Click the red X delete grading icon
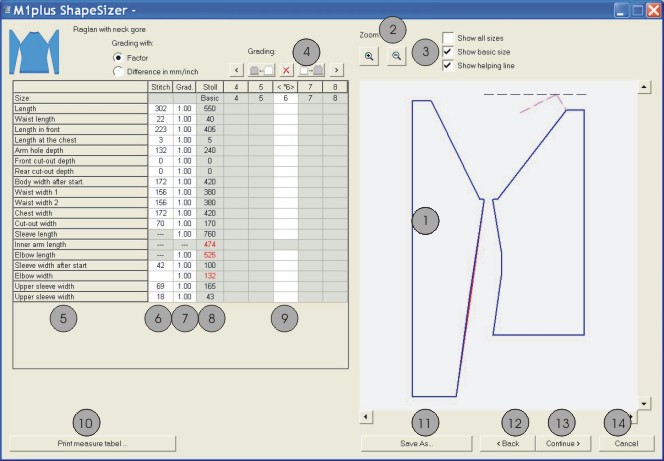The width and height of the screenshot is (664, 461). pyautogui.click(x=284, y=70)
